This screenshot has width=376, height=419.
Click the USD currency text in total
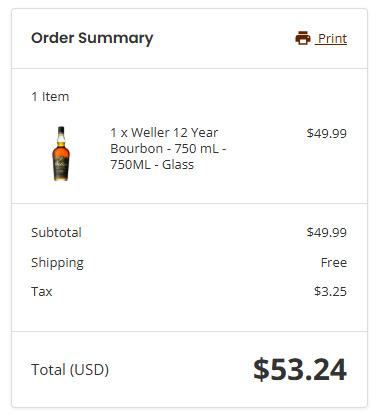point(89,370)
